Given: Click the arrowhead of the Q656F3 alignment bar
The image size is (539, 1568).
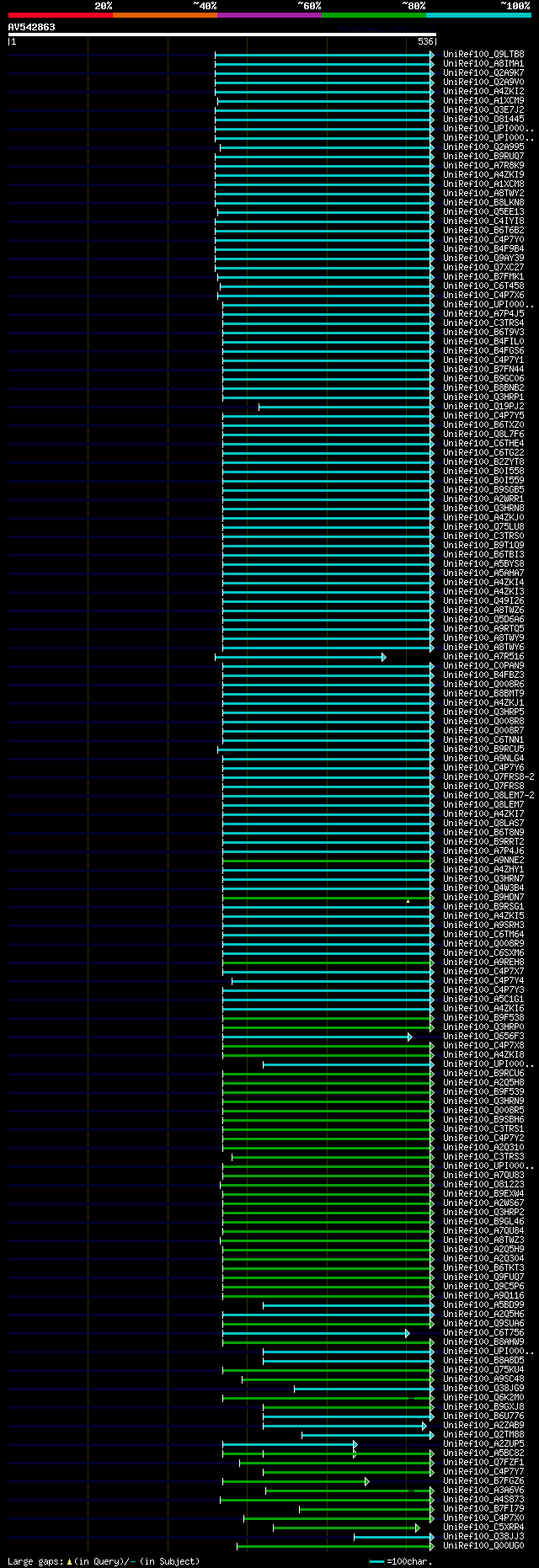Looking at the screenshot, I should (410, 1037).
